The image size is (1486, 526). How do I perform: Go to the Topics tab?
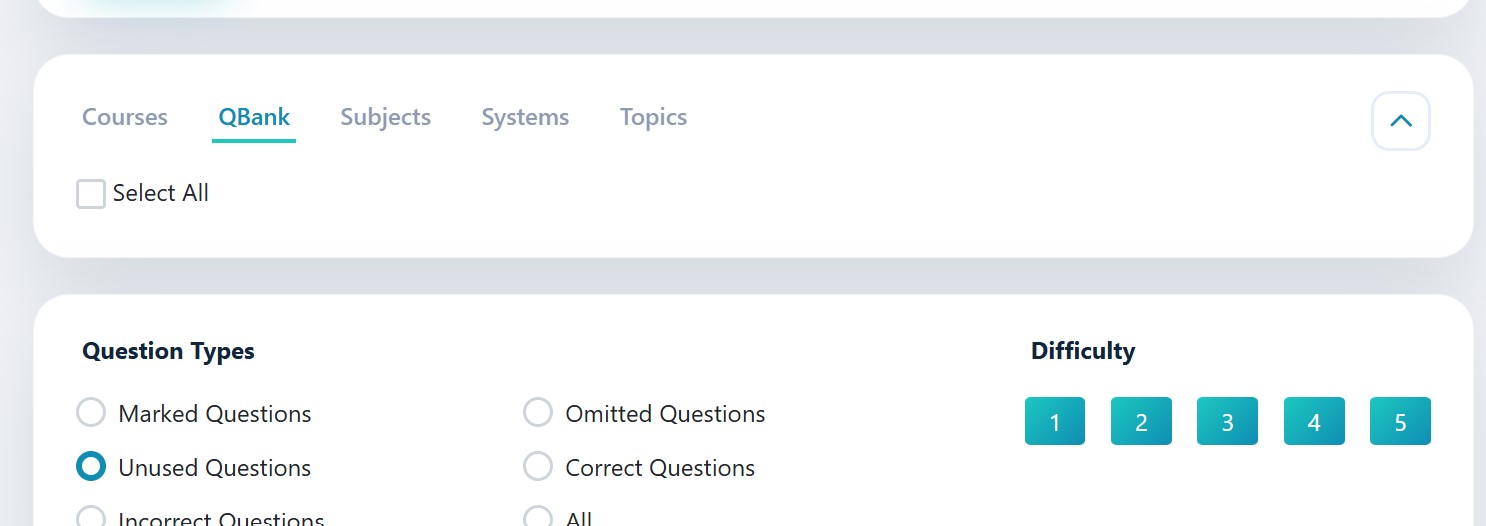tap(653, 117)
